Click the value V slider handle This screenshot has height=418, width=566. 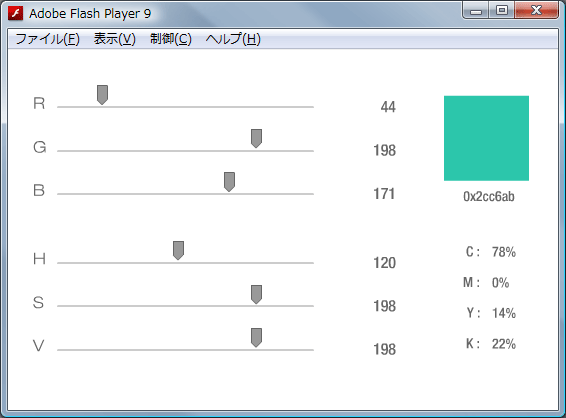coord(256,338)
